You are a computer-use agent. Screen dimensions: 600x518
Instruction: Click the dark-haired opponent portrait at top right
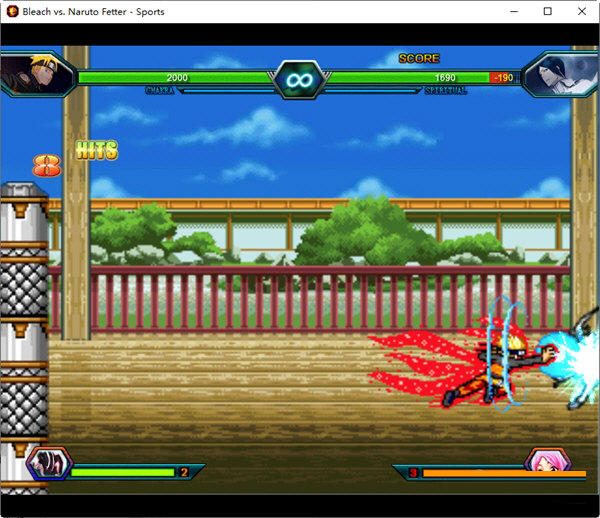[562, 73]
